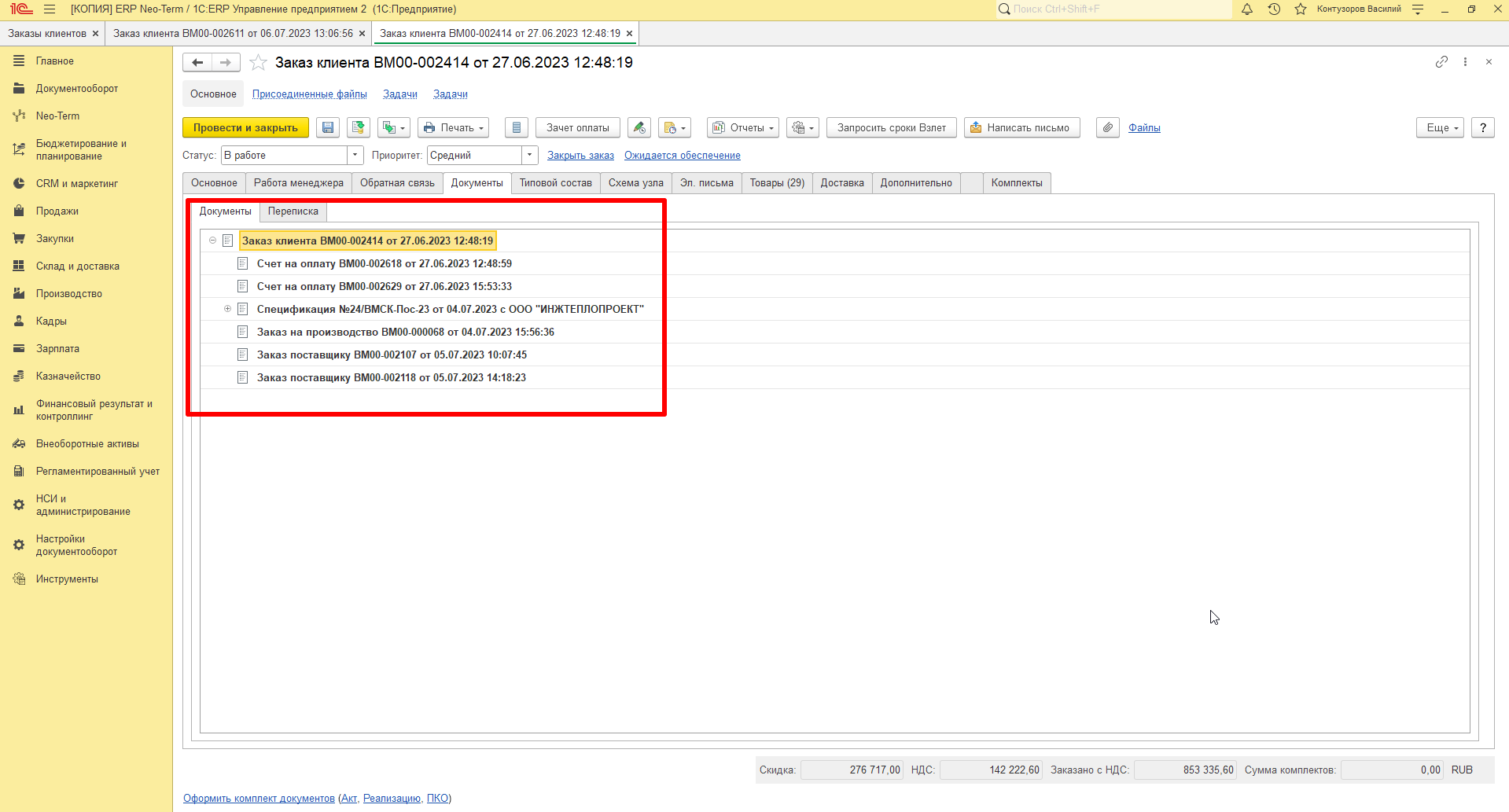Click the pen-with-clock icon after Зачет оплаты
1509x812 pixels.
[639, 127]
